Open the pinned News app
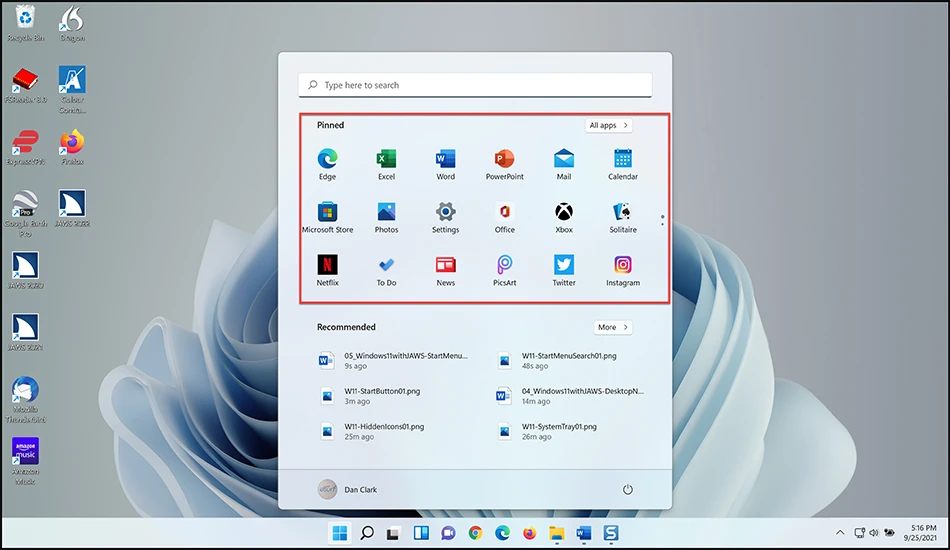 [x=445, y=270]
